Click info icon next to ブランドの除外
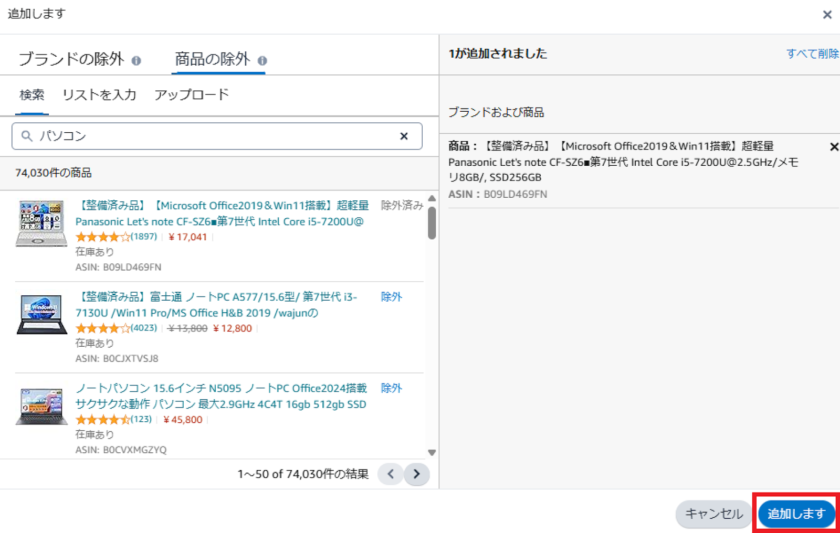 tap(136, 59)
